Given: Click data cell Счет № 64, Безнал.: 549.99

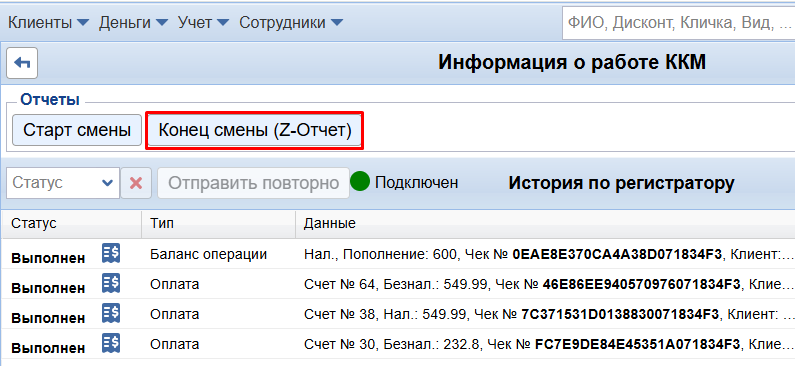Looking at the screenshot, I should [545, 284].
